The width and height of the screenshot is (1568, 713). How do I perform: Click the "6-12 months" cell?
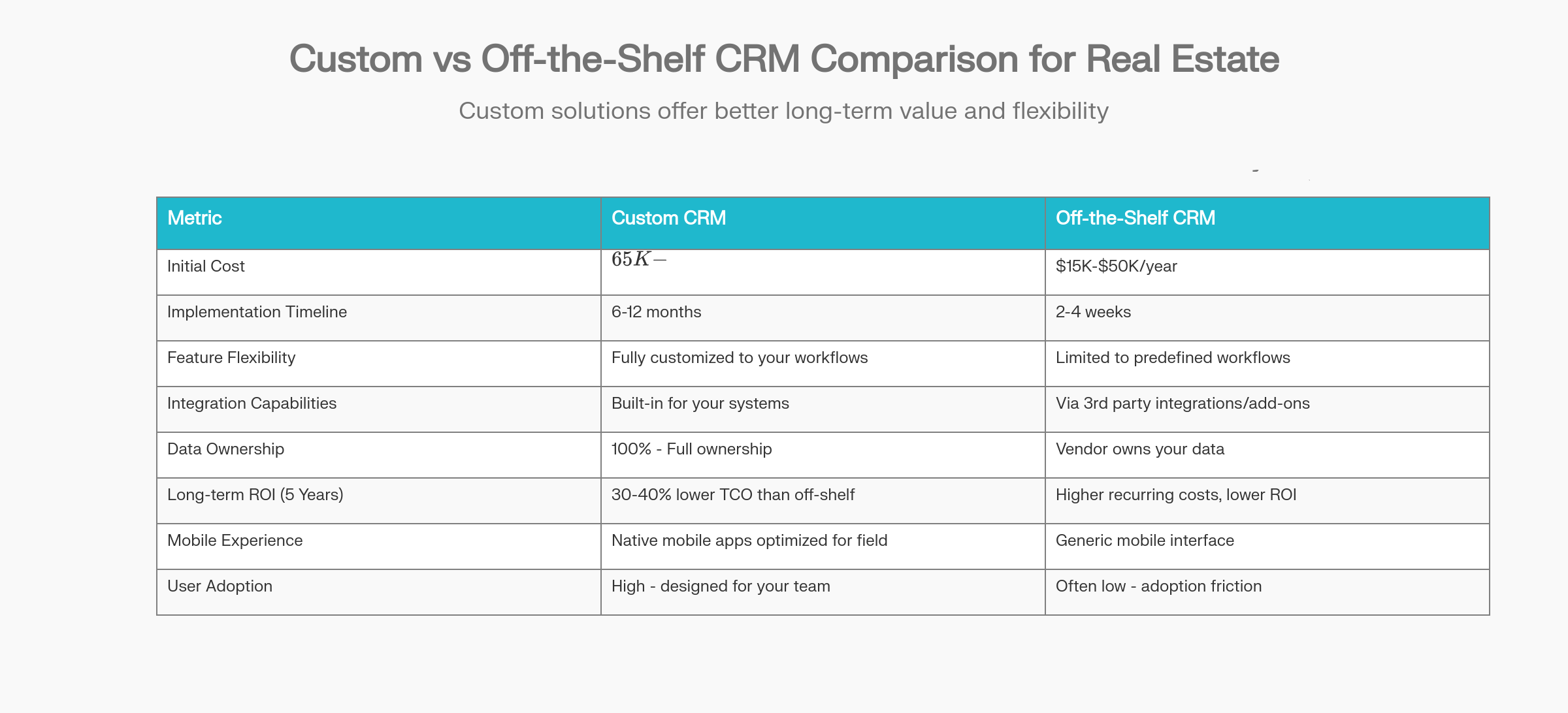tap(656, 312)
